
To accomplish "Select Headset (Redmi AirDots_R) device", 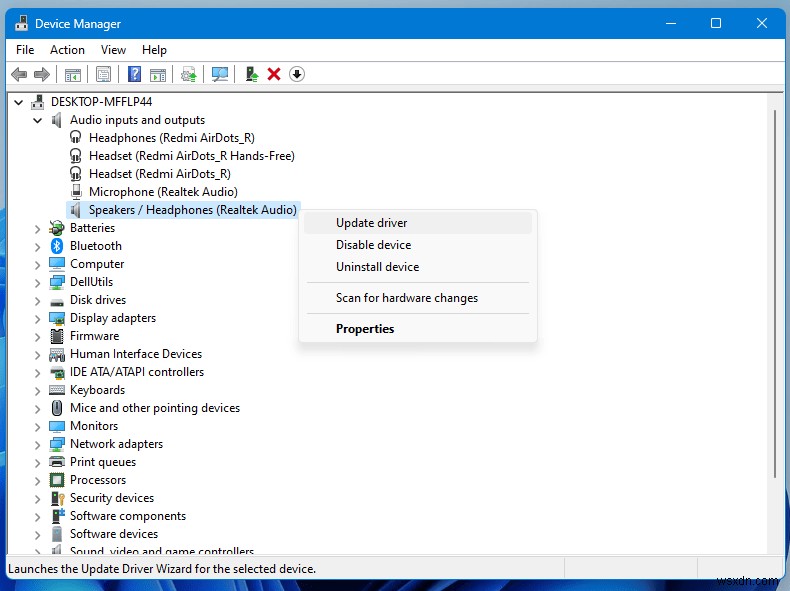I will pos(160,174).
